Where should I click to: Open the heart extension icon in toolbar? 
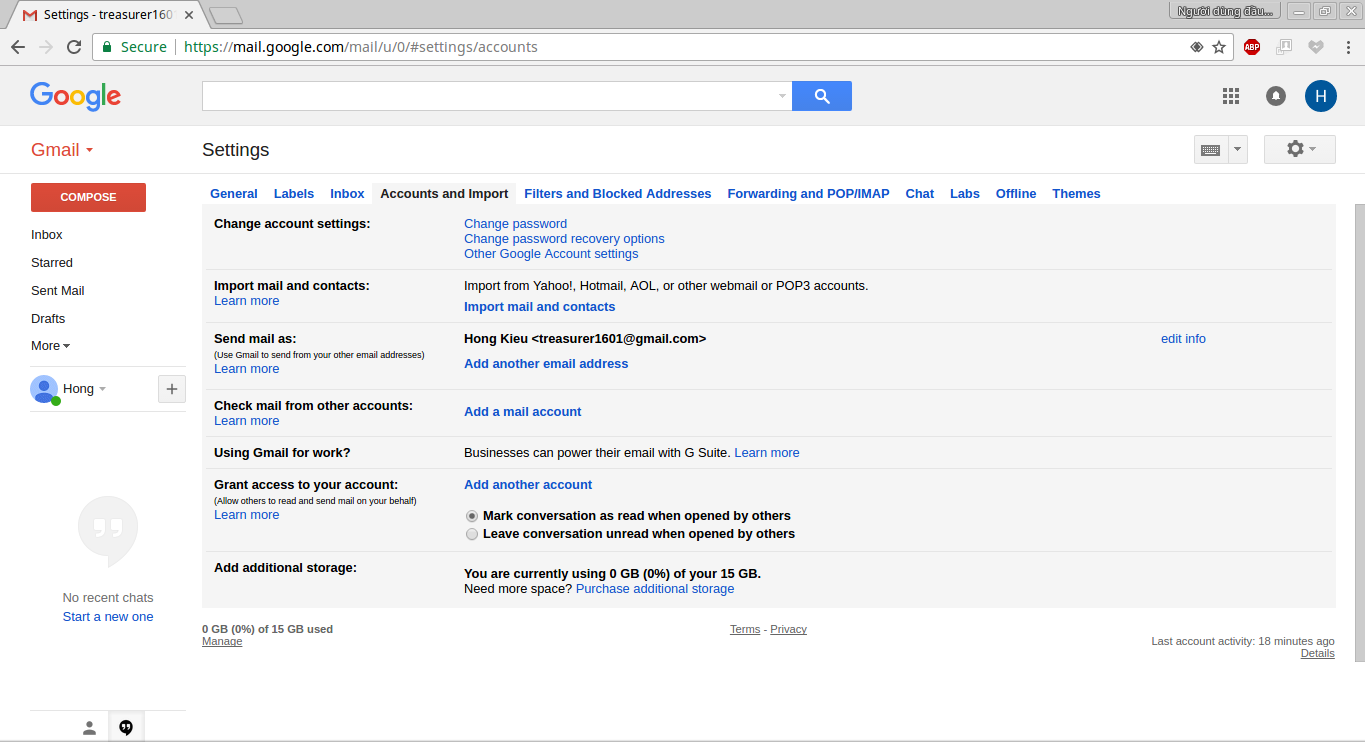[x=1316, y=47]
